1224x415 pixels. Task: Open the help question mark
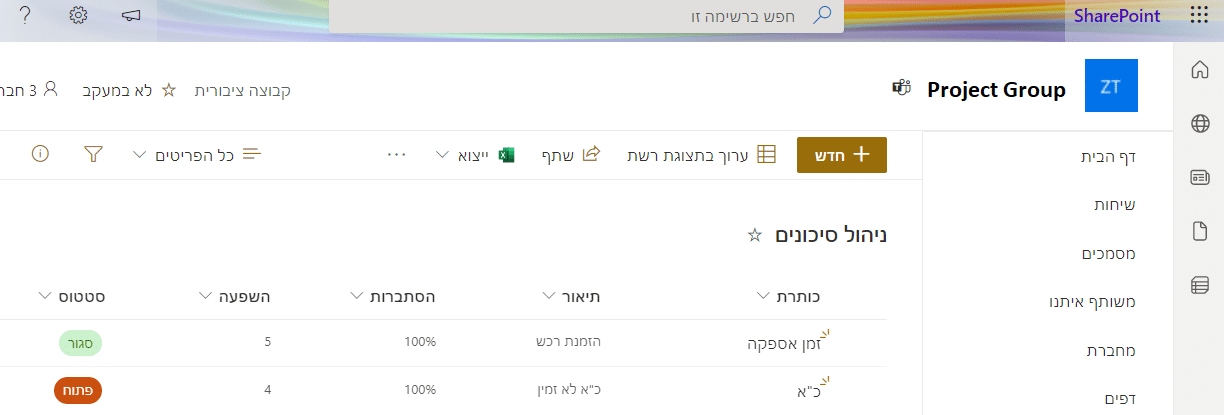[25, 16]
